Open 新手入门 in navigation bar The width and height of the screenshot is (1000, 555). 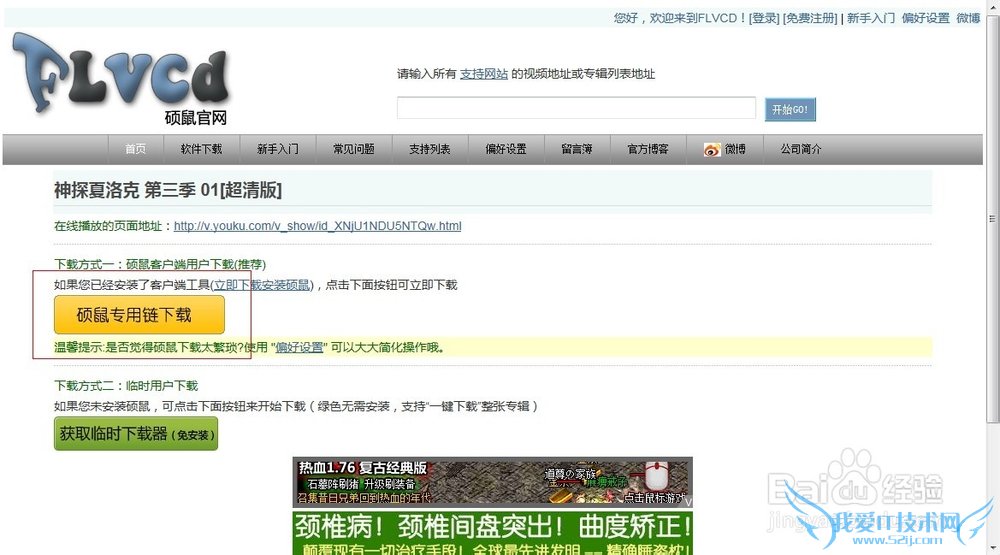click(x=277, y=149)
